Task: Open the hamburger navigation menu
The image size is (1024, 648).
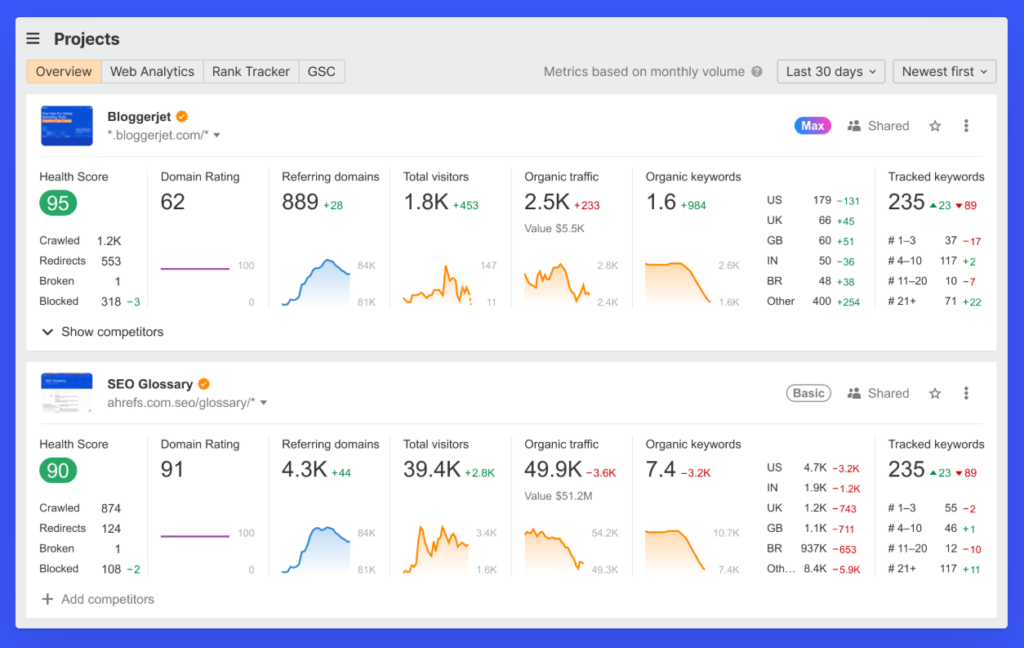Action: click(33, 38)
